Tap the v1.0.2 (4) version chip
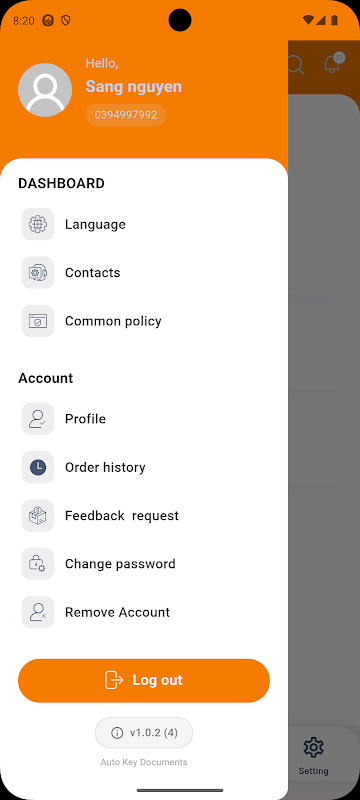360x800 pixels. (x=144, y=733)
